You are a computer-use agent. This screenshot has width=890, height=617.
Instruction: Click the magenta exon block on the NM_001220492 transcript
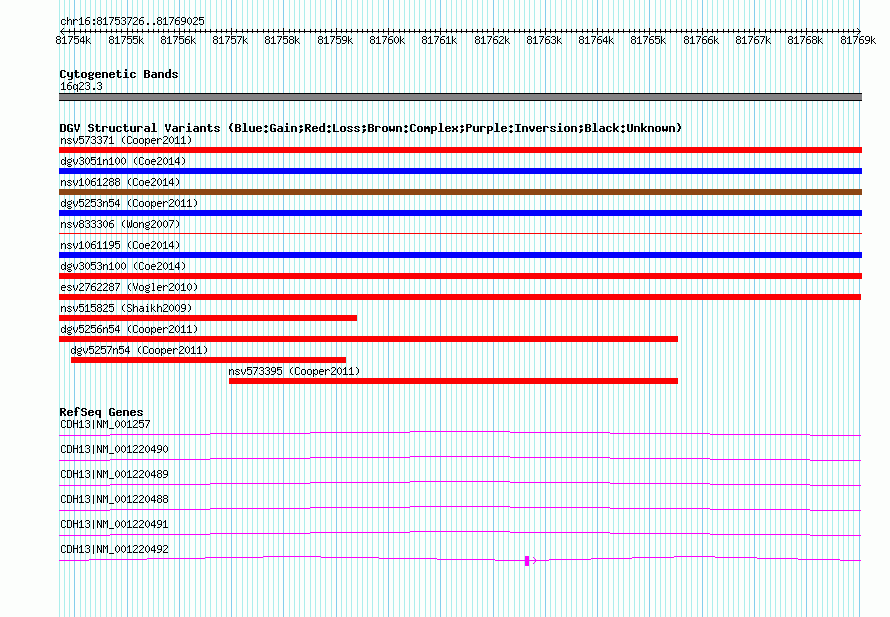point(527,561)
